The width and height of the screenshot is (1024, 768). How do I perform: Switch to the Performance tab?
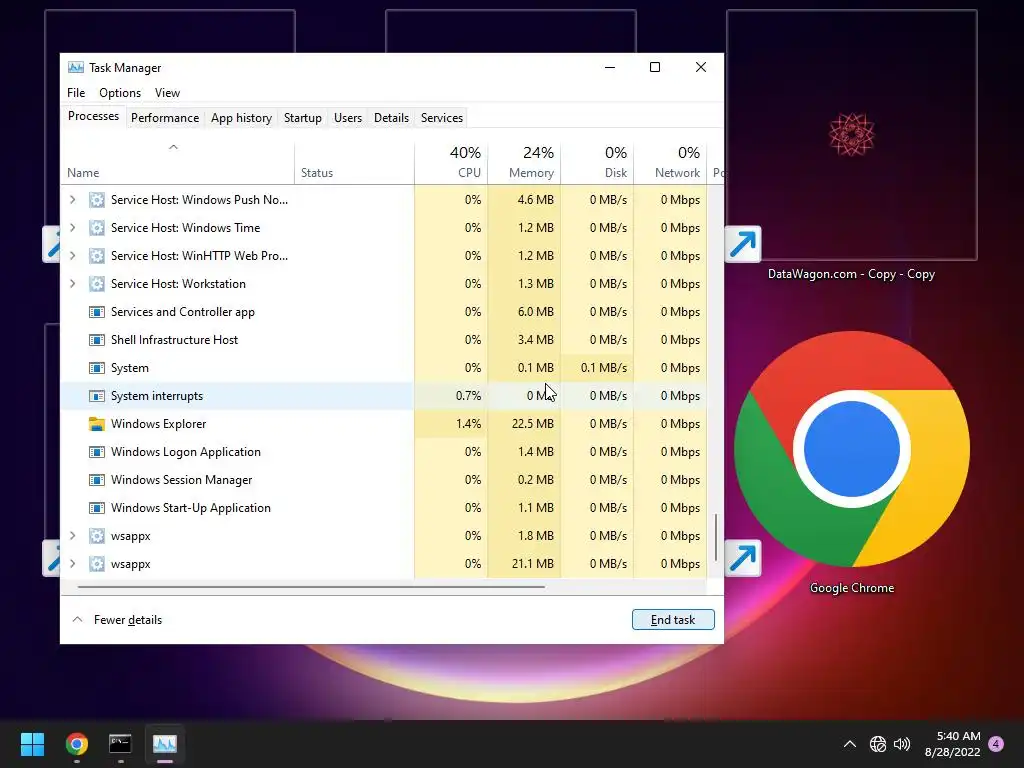click(x=165, y=118)
